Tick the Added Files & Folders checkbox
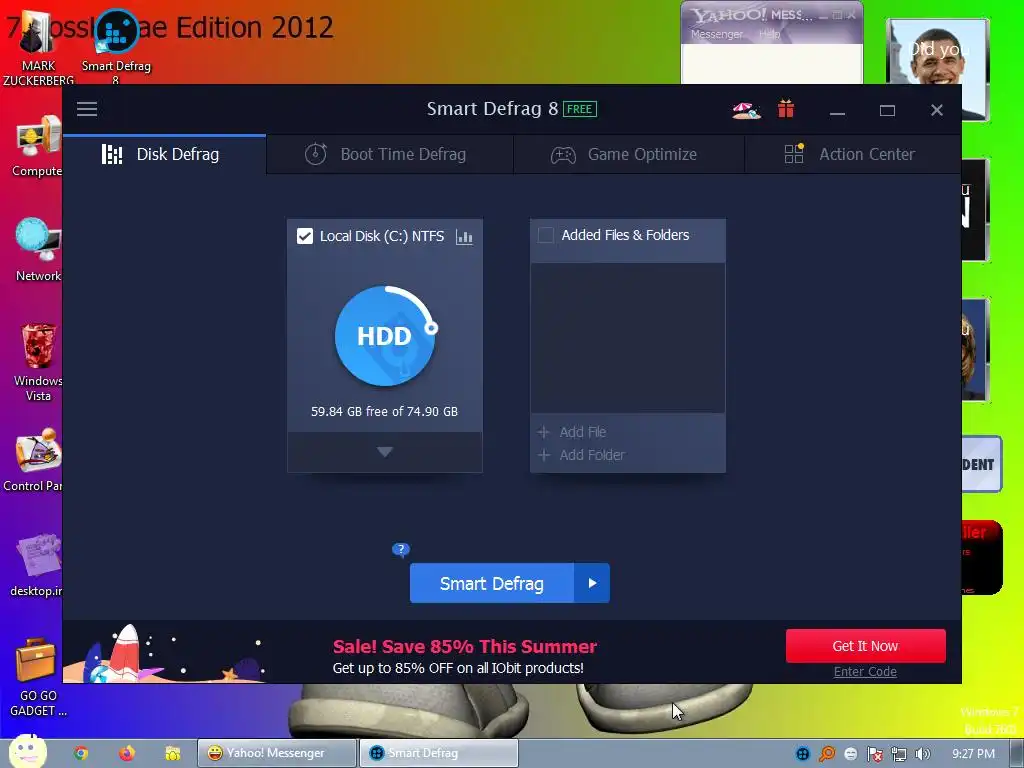Viewport: 1024px width, 768px height. (x=545, y=235)
